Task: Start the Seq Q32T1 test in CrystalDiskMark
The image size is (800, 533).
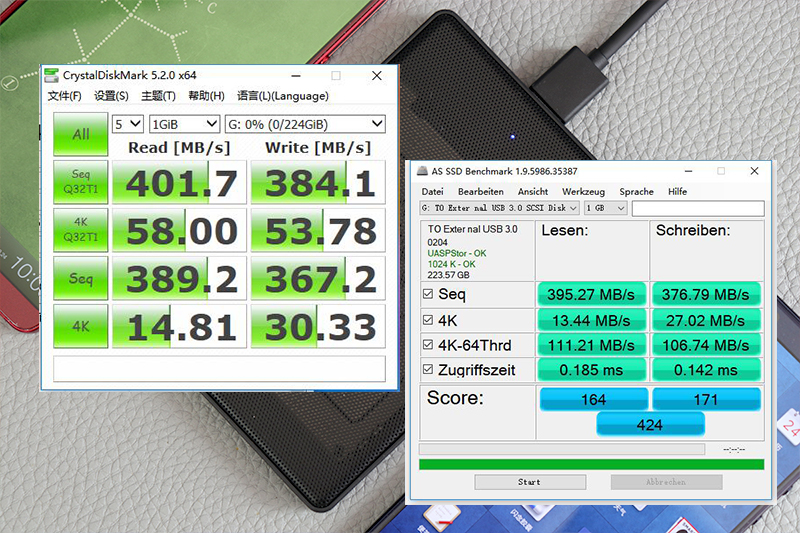Action: point(81,182)
